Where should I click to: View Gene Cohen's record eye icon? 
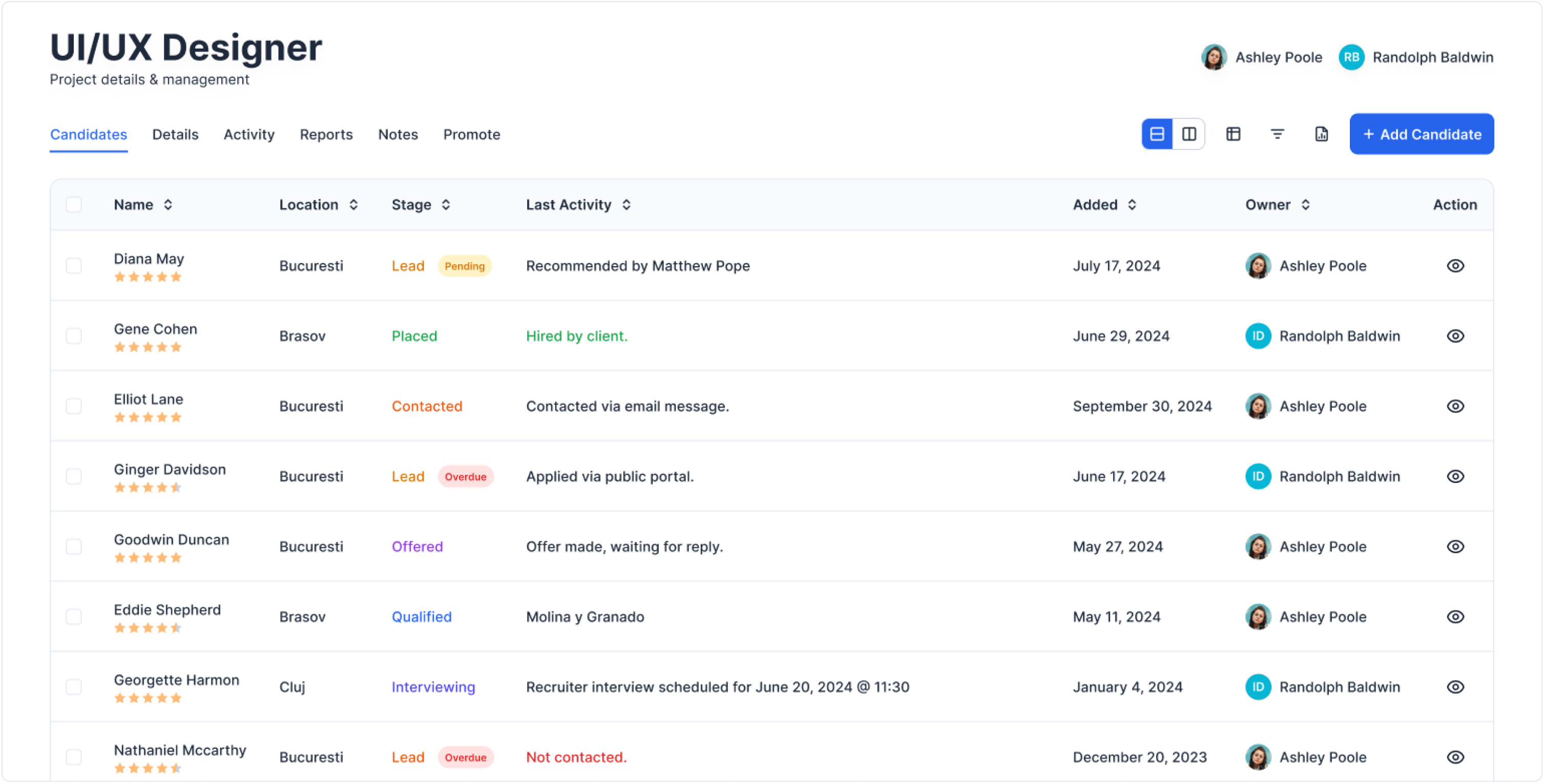1455,336
